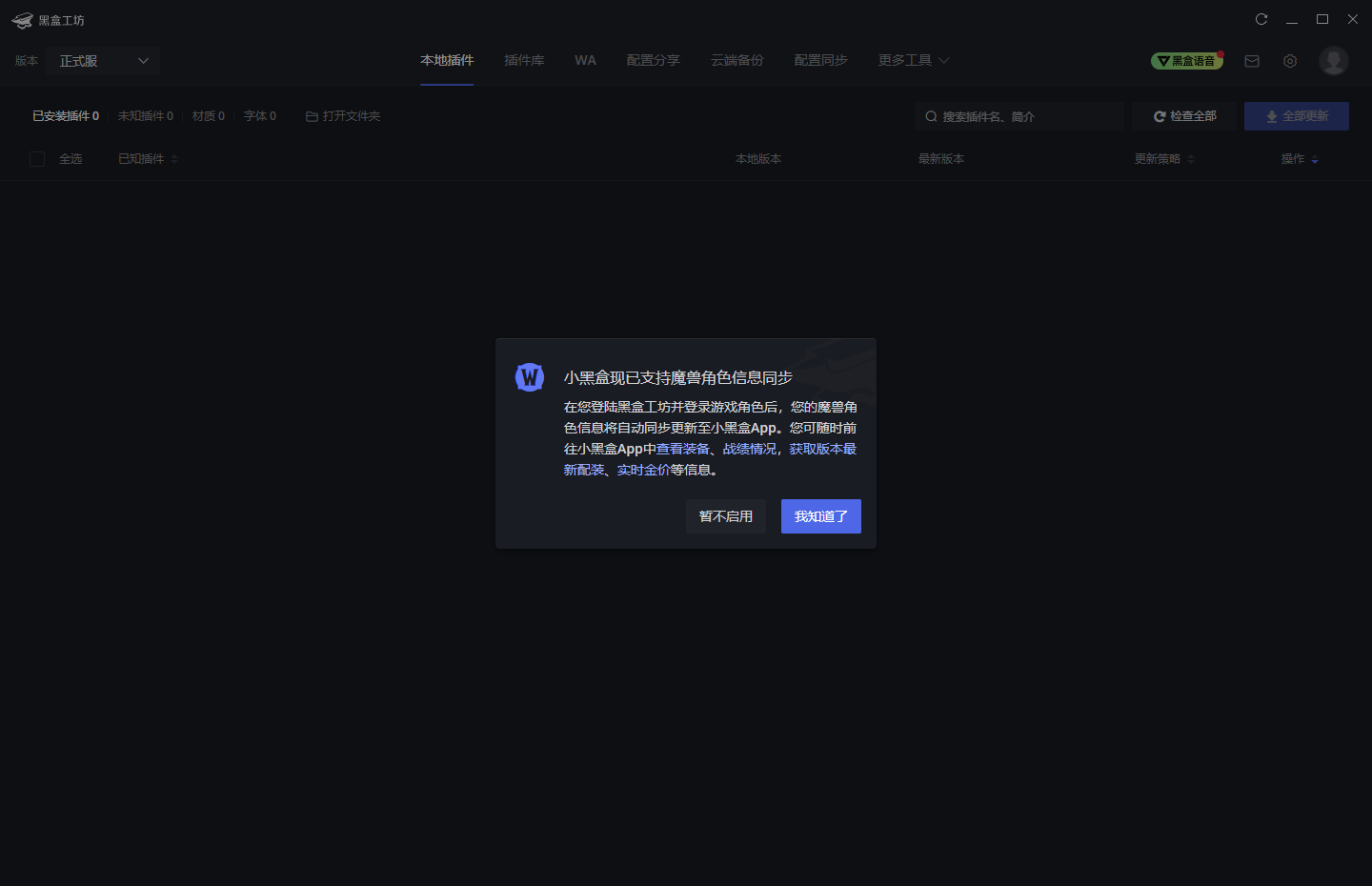Open the message inbox envelope icon
1372x886 pixels.
1251,60
